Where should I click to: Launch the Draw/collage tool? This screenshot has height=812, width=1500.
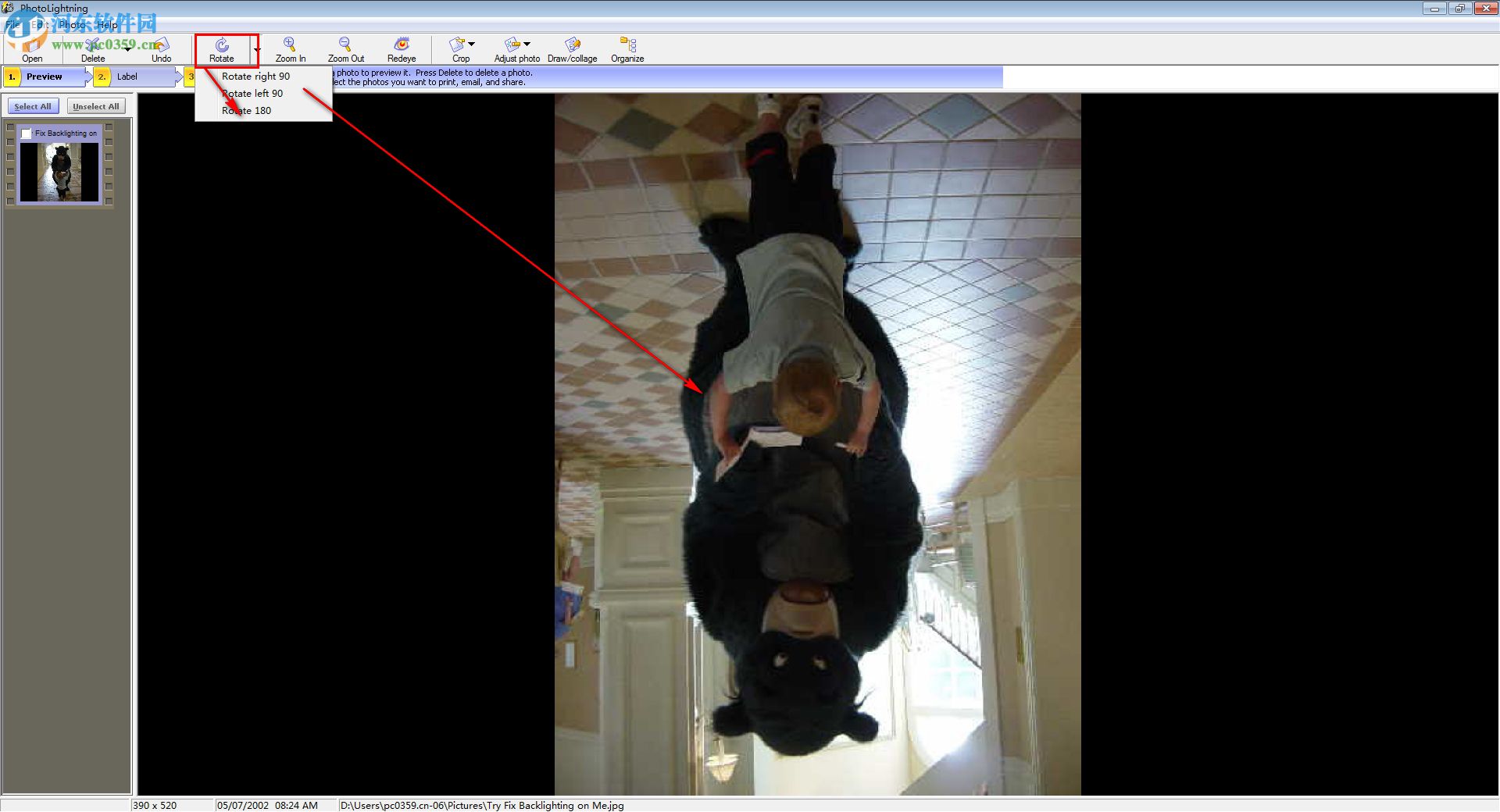click(x=572, y=49)
